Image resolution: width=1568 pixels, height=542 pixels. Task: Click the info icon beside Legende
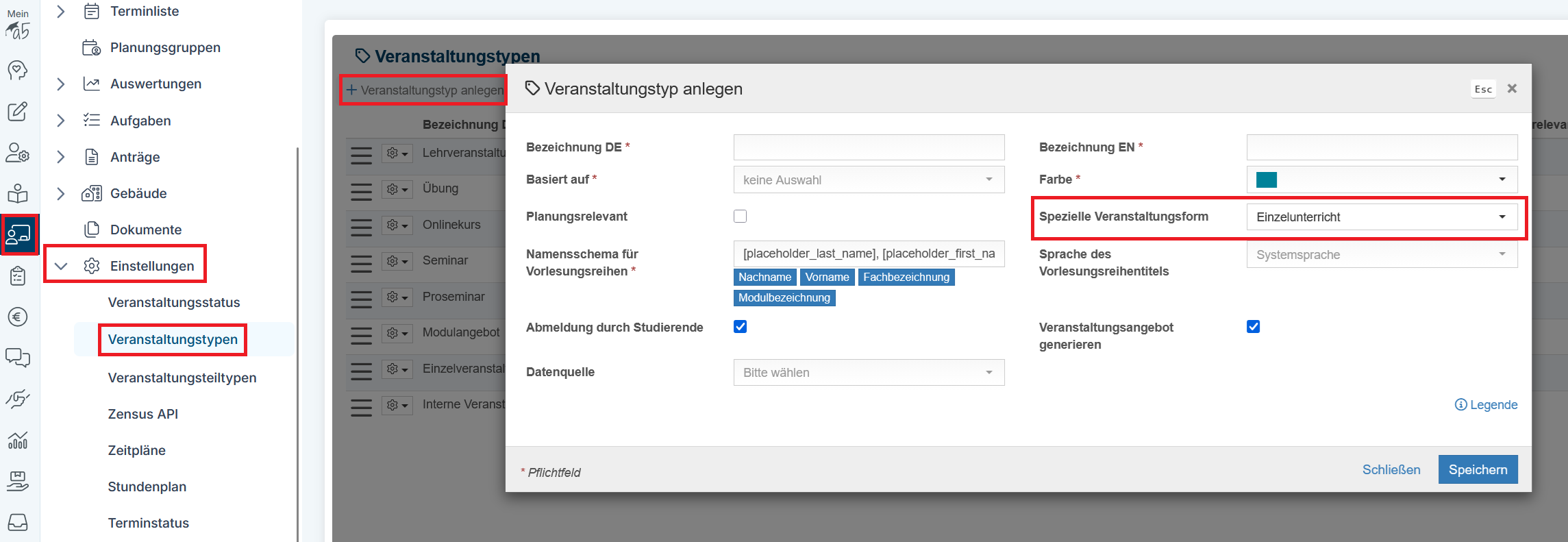click(1460, 405)
